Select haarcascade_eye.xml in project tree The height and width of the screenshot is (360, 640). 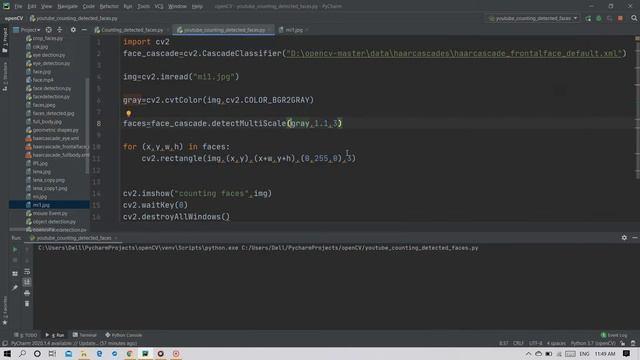[x=56, y=138]
